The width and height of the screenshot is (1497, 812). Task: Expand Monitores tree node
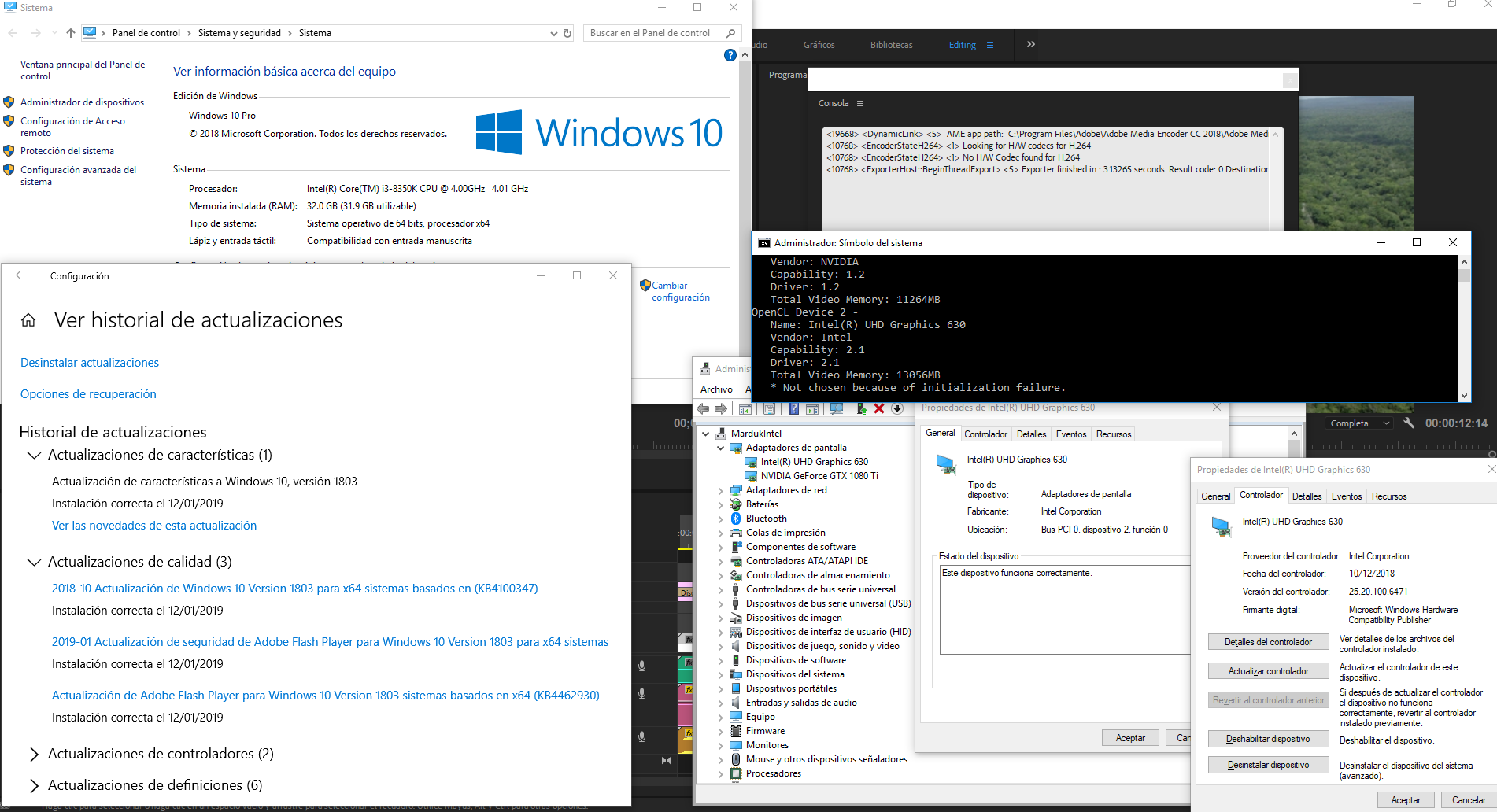click(720, 745)
